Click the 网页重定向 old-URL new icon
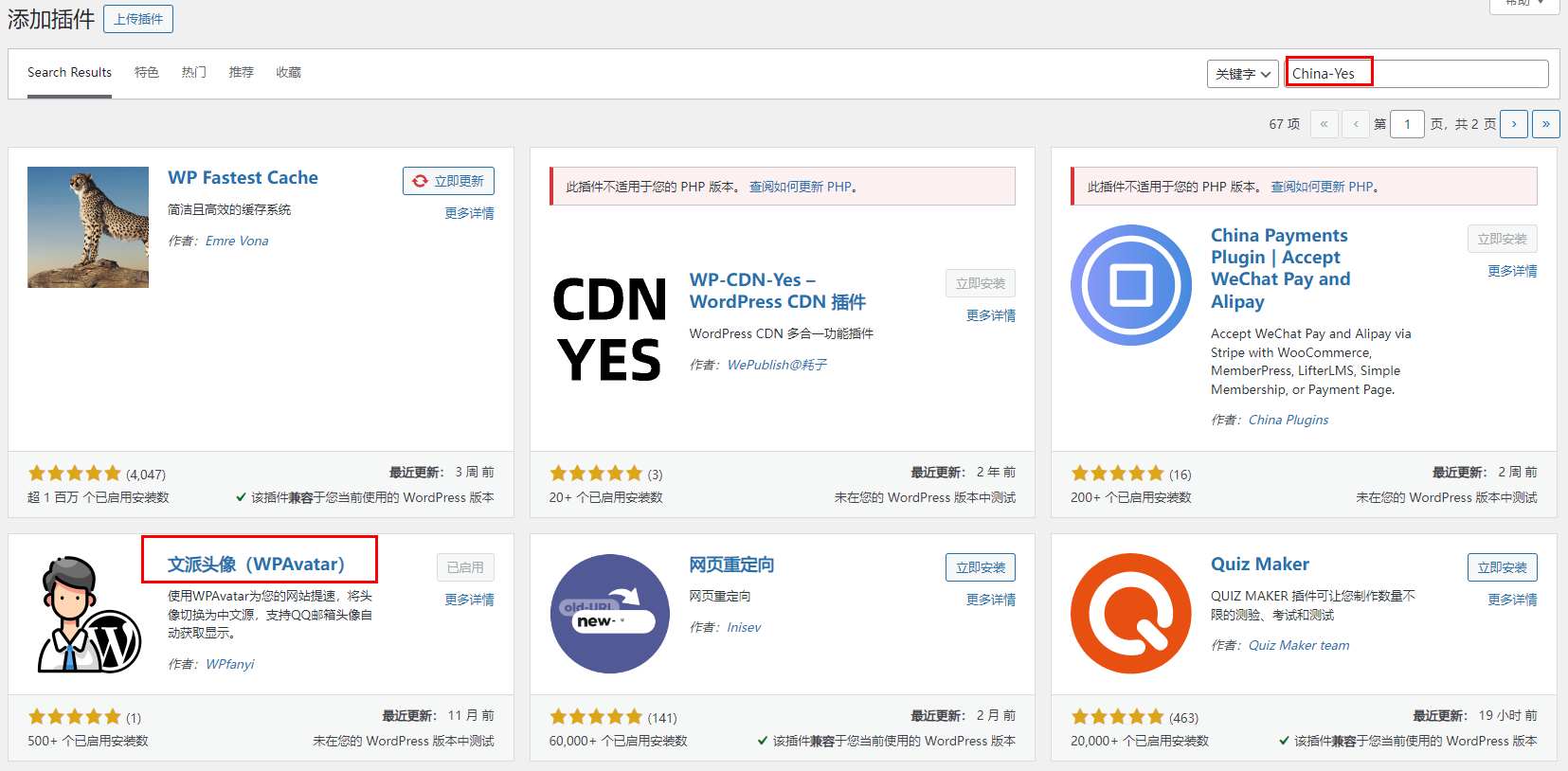Image resolution: width=1568 pixels, height=771 pixels. point(609,614)
